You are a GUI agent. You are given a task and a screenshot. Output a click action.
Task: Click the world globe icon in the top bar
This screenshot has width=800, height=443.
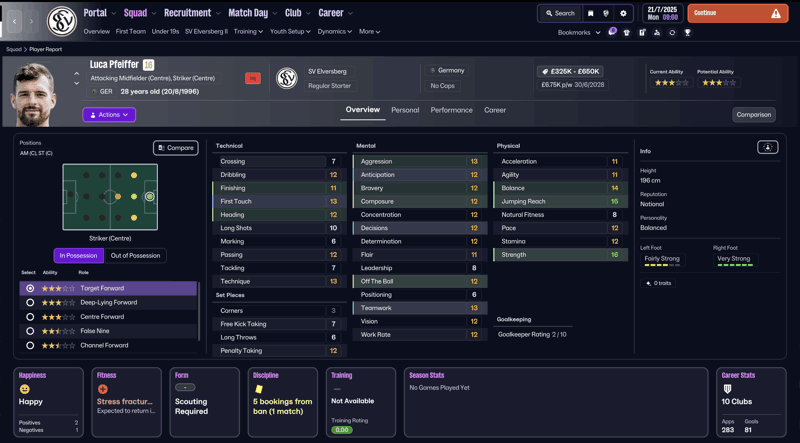coord(606,14)
